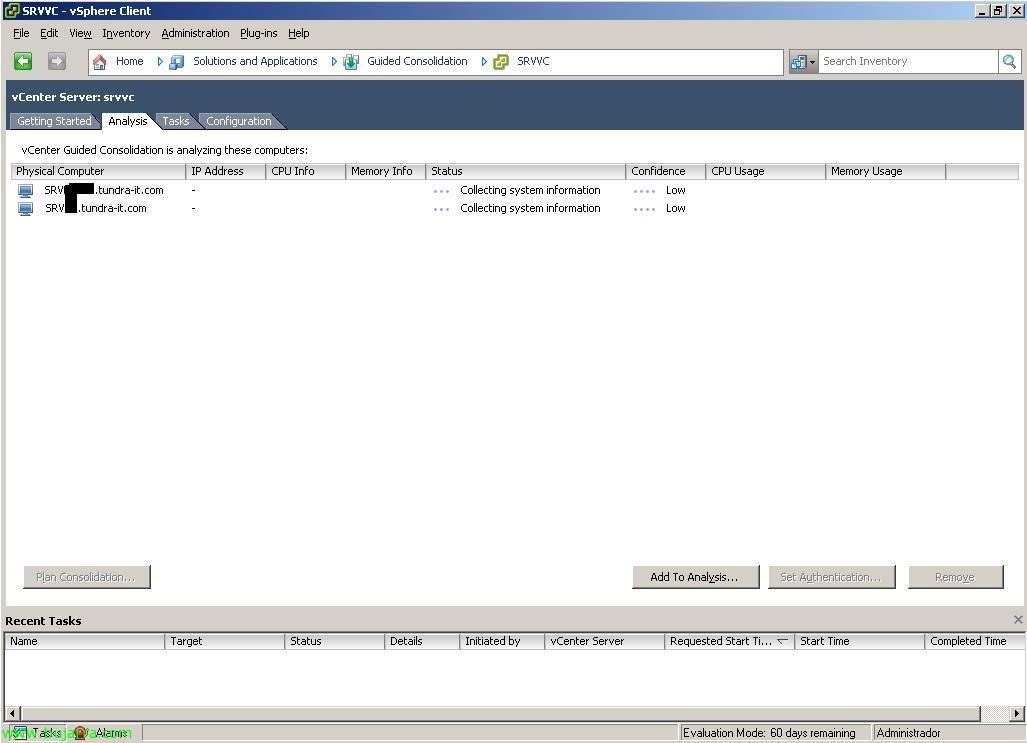1027x743 pixels.
Task: Click the Recent Tasks scrollbar left arrow
Action: click(x=12, y=713)
